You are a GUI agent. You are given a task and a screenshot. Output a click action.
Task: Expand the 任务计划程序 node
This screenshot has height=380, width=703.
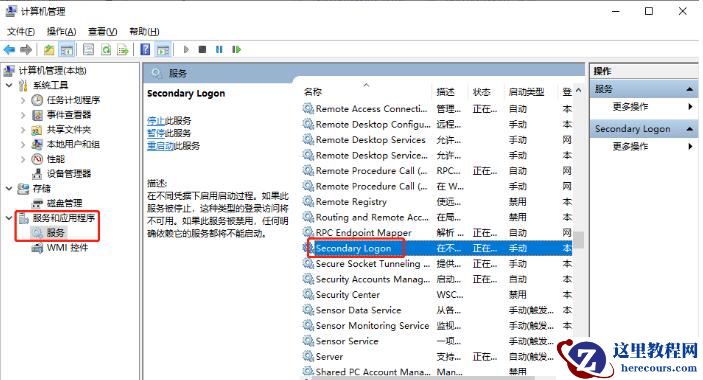23,100
